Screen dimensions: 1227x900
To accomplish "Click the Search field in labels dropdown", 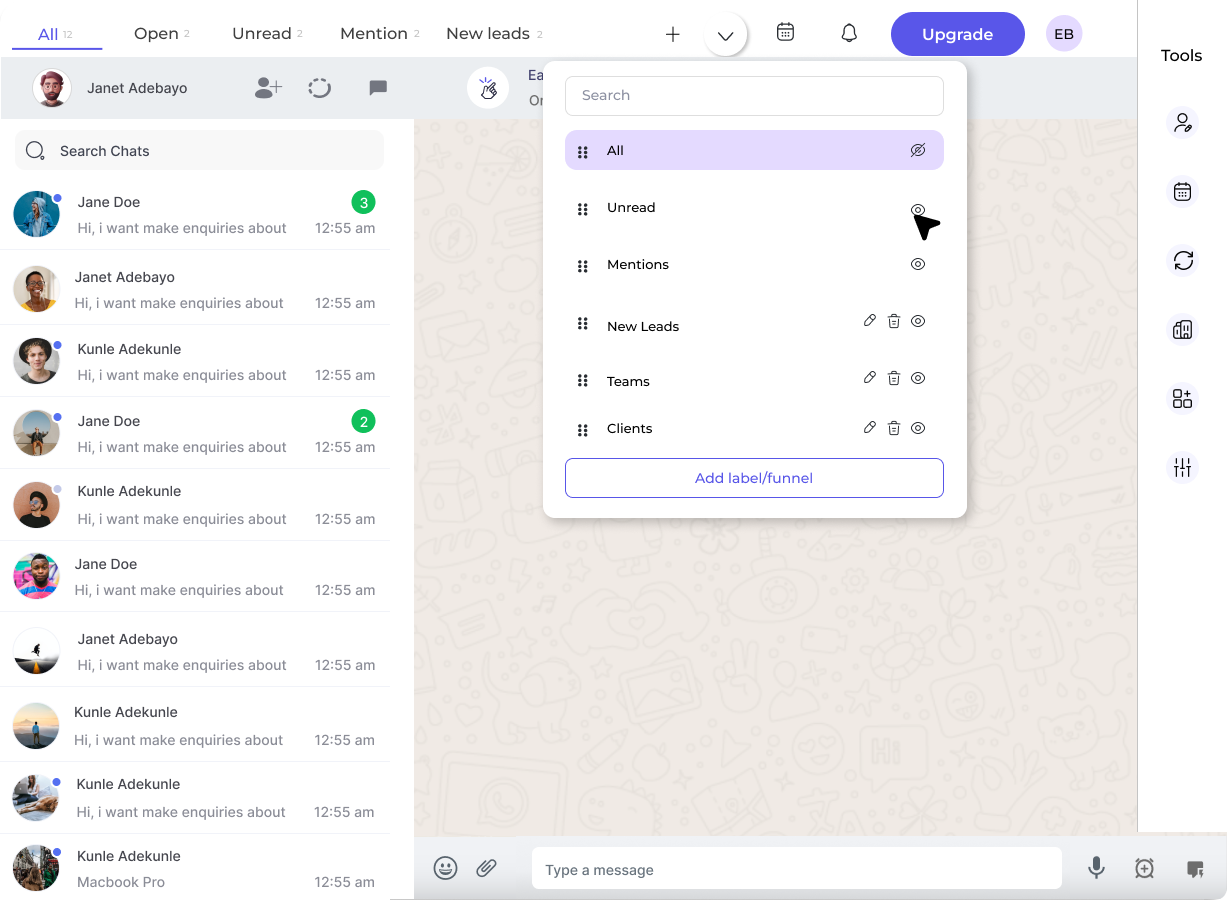I will (754, 95).
